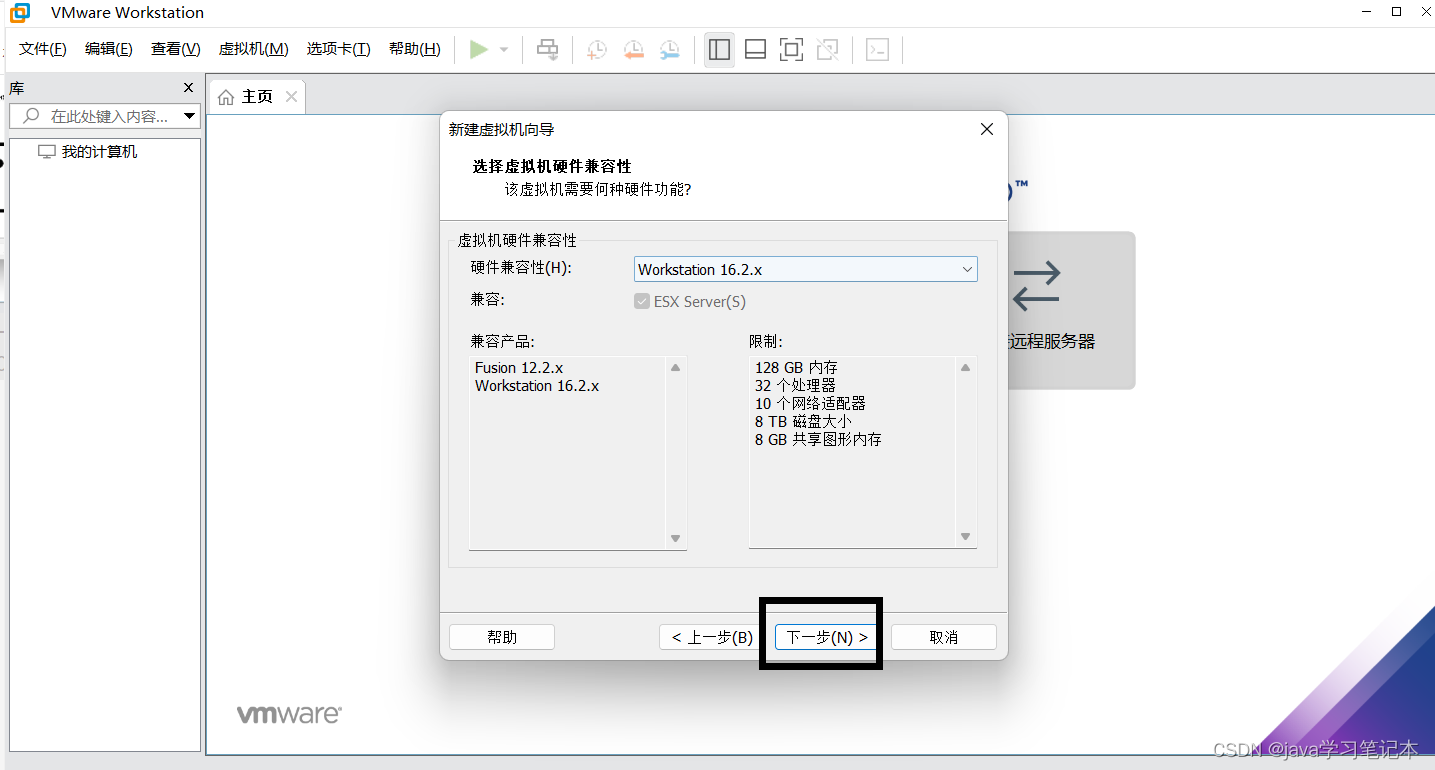
Task: Close the 新建虚拟机向导 dialog
Action: [987, 129]
